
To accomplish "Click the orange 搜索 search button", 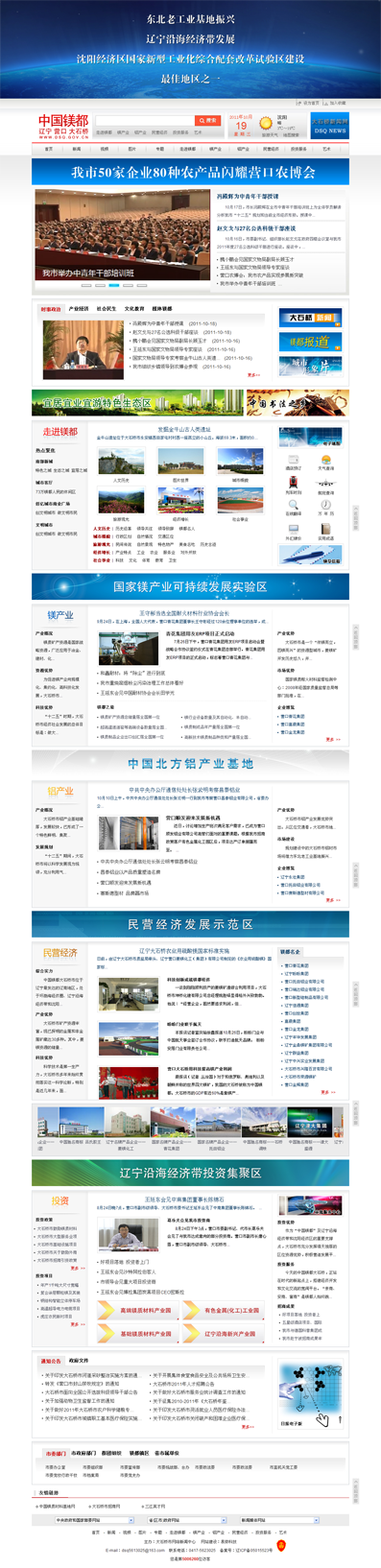I will [x=209, y=120].
